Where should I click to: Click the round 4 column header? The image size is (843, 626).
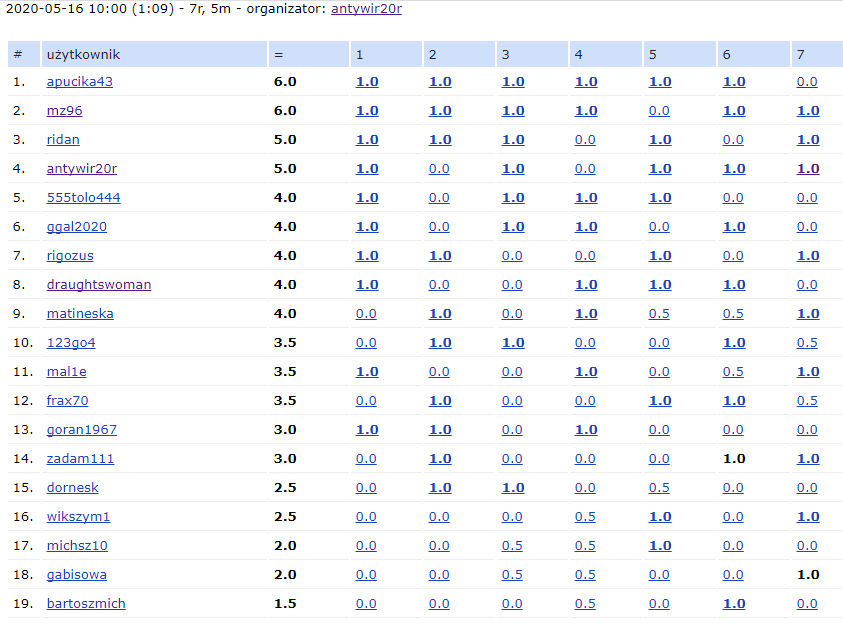(x=579, y=54)
